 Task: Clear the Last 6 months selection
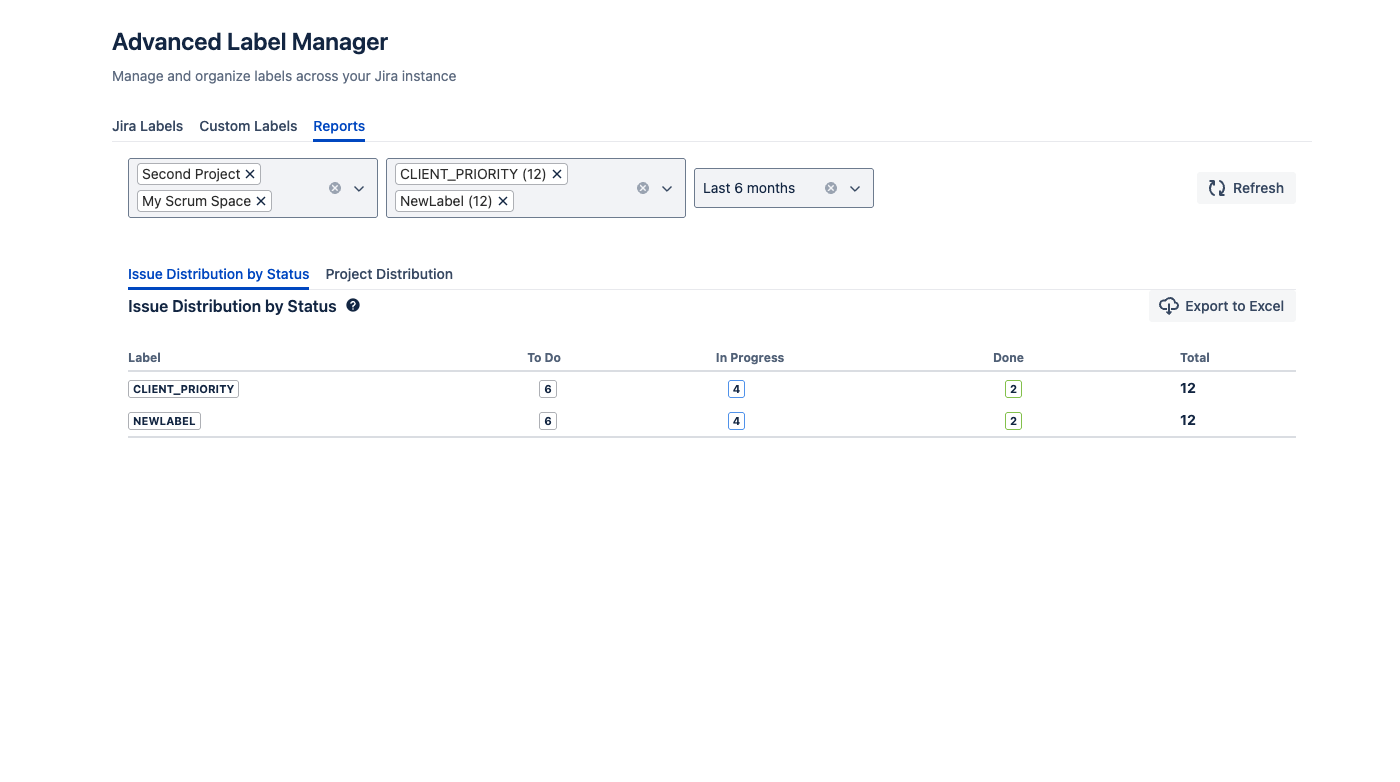click(x=831, y=188)
